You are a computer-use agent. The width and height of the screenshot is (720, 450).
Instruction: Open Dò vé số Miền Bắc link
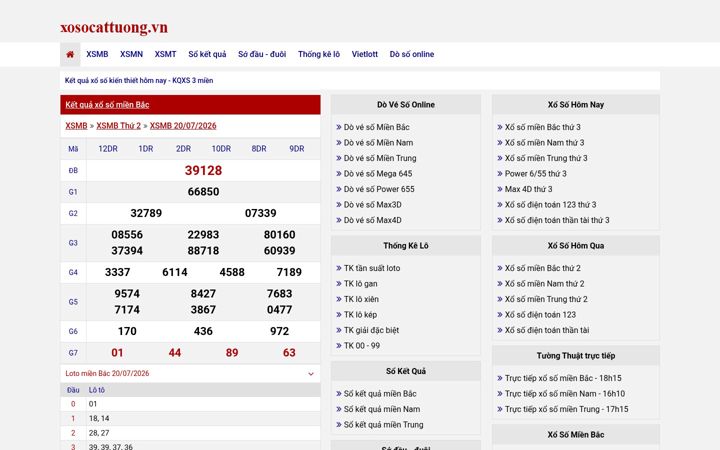[377, 127]
